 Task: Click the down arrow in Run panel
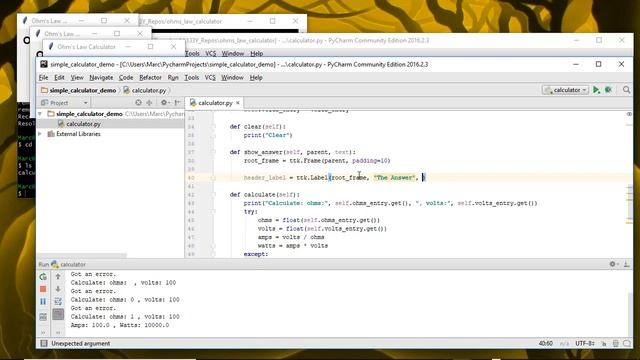point(58,289)
